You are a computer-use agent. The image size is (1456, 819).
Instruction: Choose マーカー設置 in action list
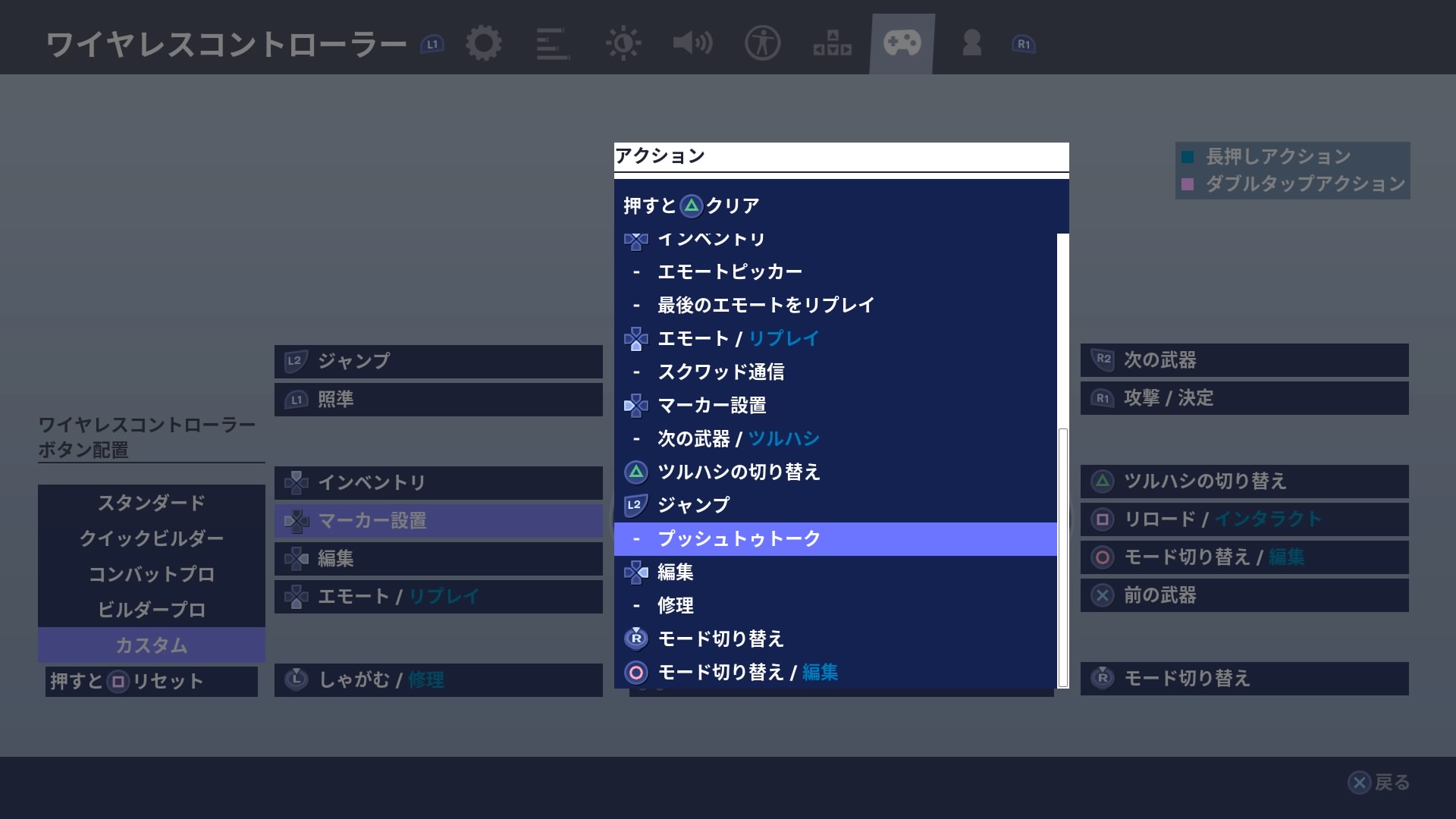pyautogui.click(x=836, y=405)
